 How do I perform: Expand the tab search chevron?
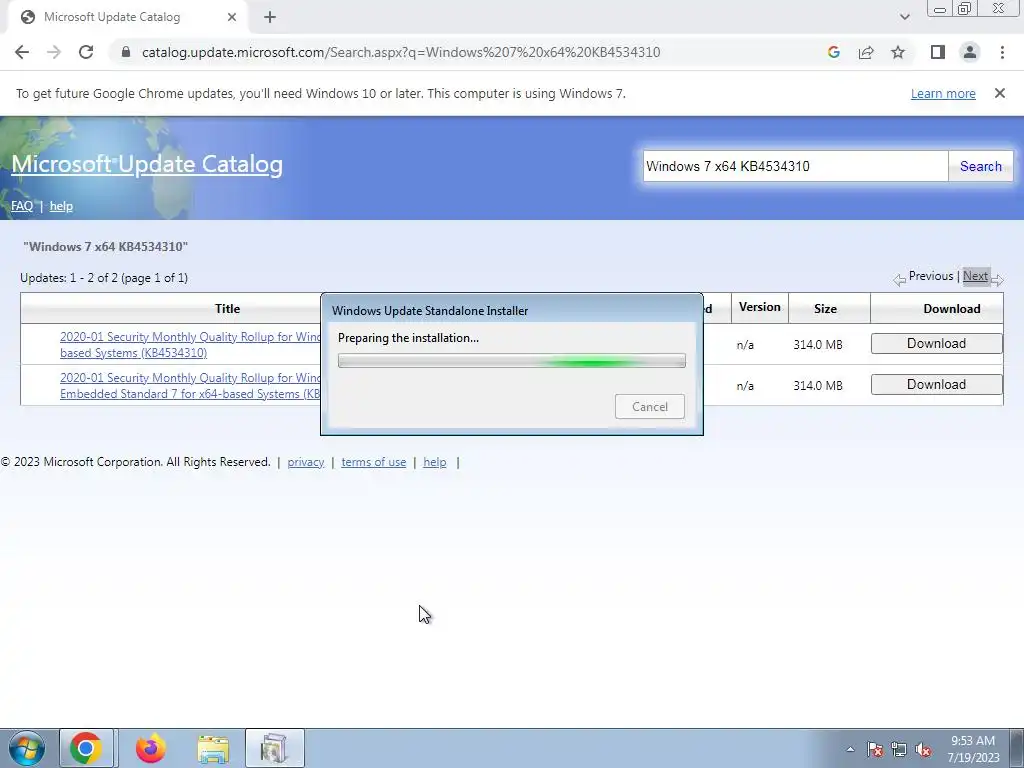pyautogui.click(x=904, y=17)
